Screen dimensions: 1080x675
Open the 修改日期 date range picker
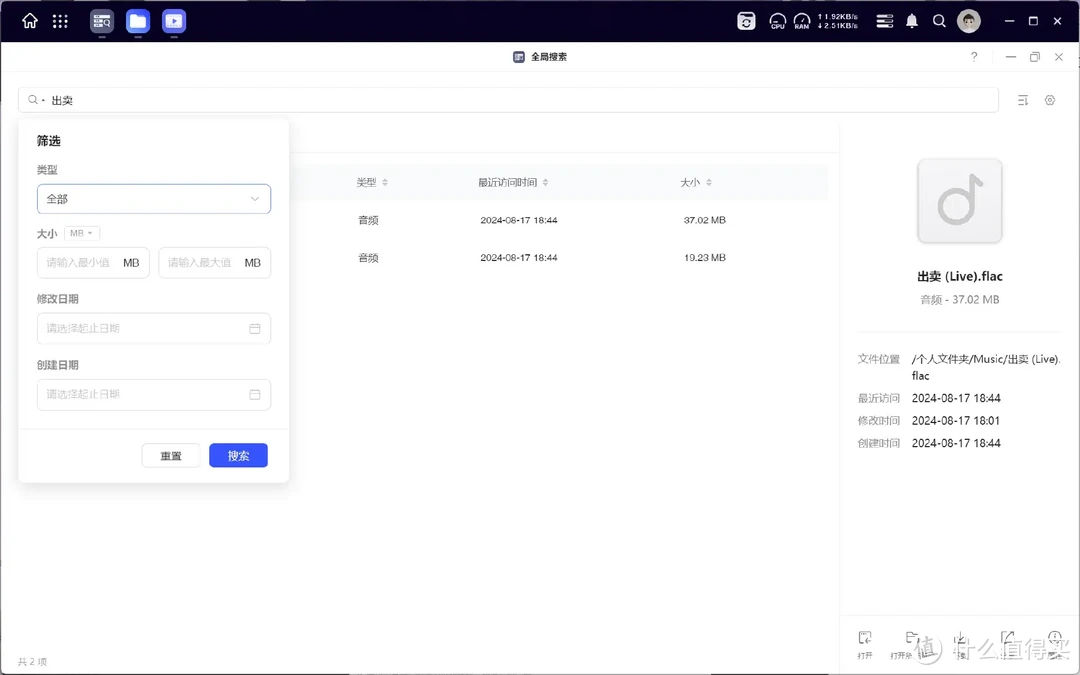pos(154,328)
